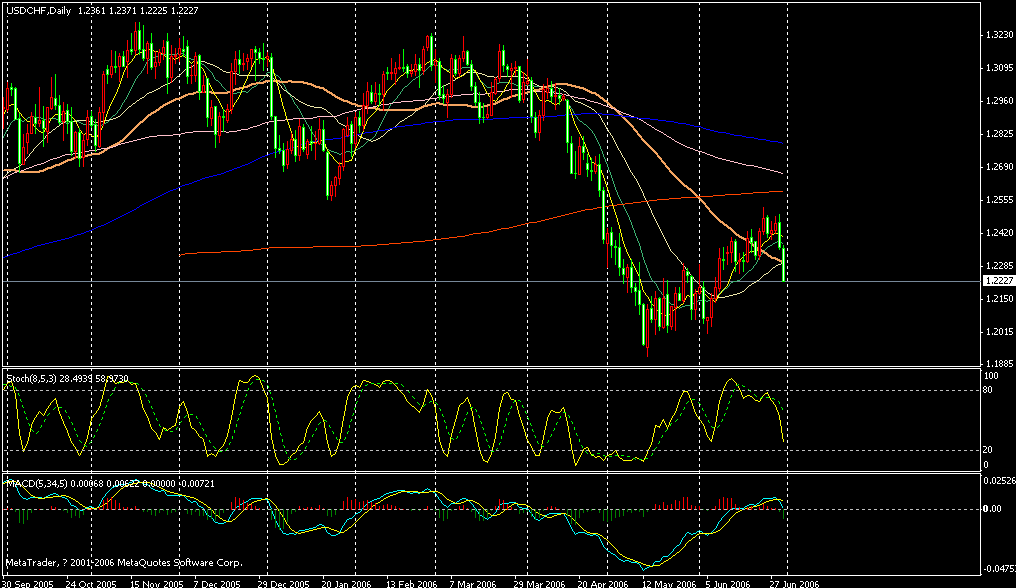Image resolution: width=1016 pixels, height=588 pixels.
Task: Click the 0.00 MACD scale value
Action: [992, 509]
